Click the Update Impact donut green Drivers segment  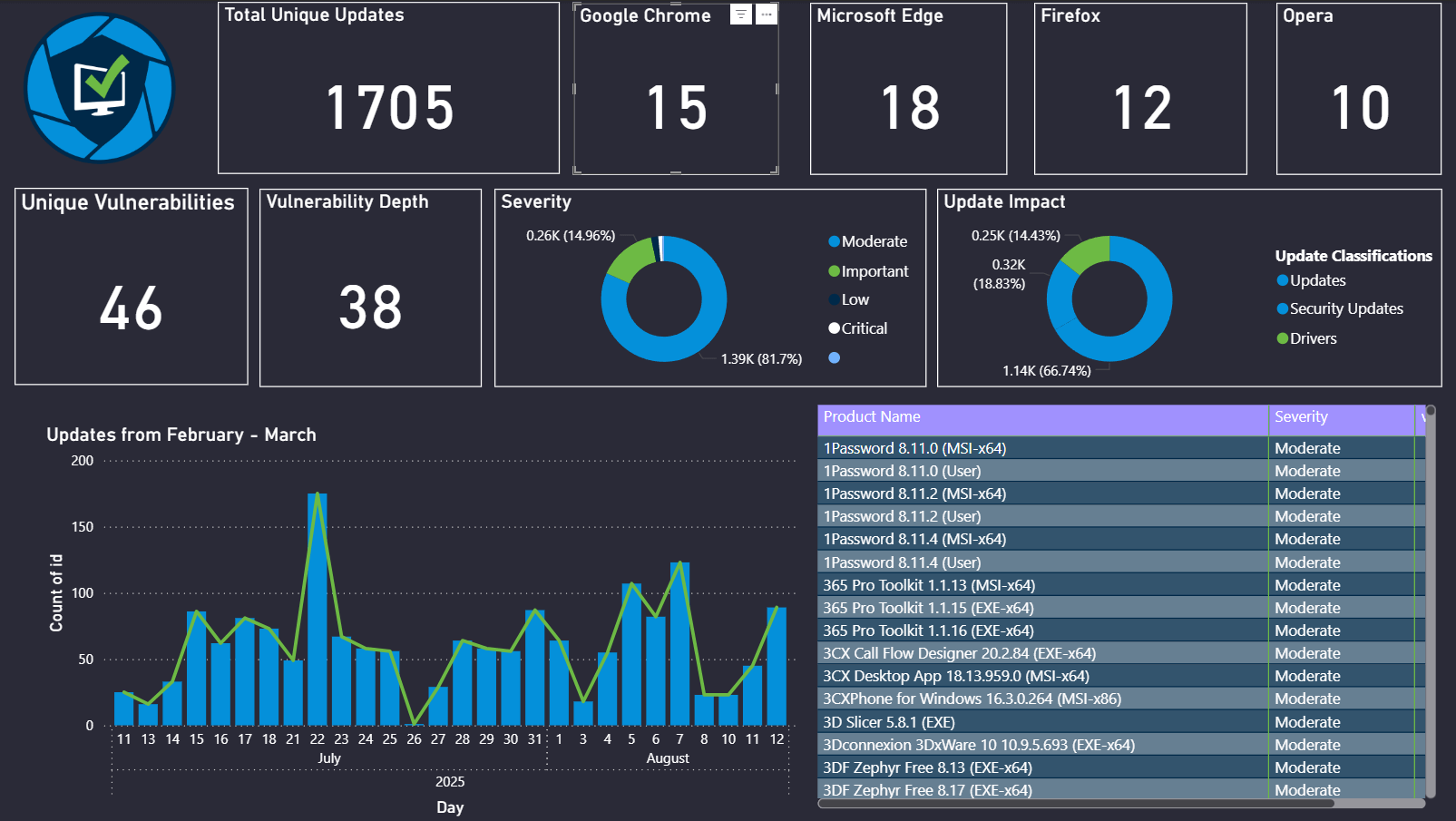coord(1086,252)
